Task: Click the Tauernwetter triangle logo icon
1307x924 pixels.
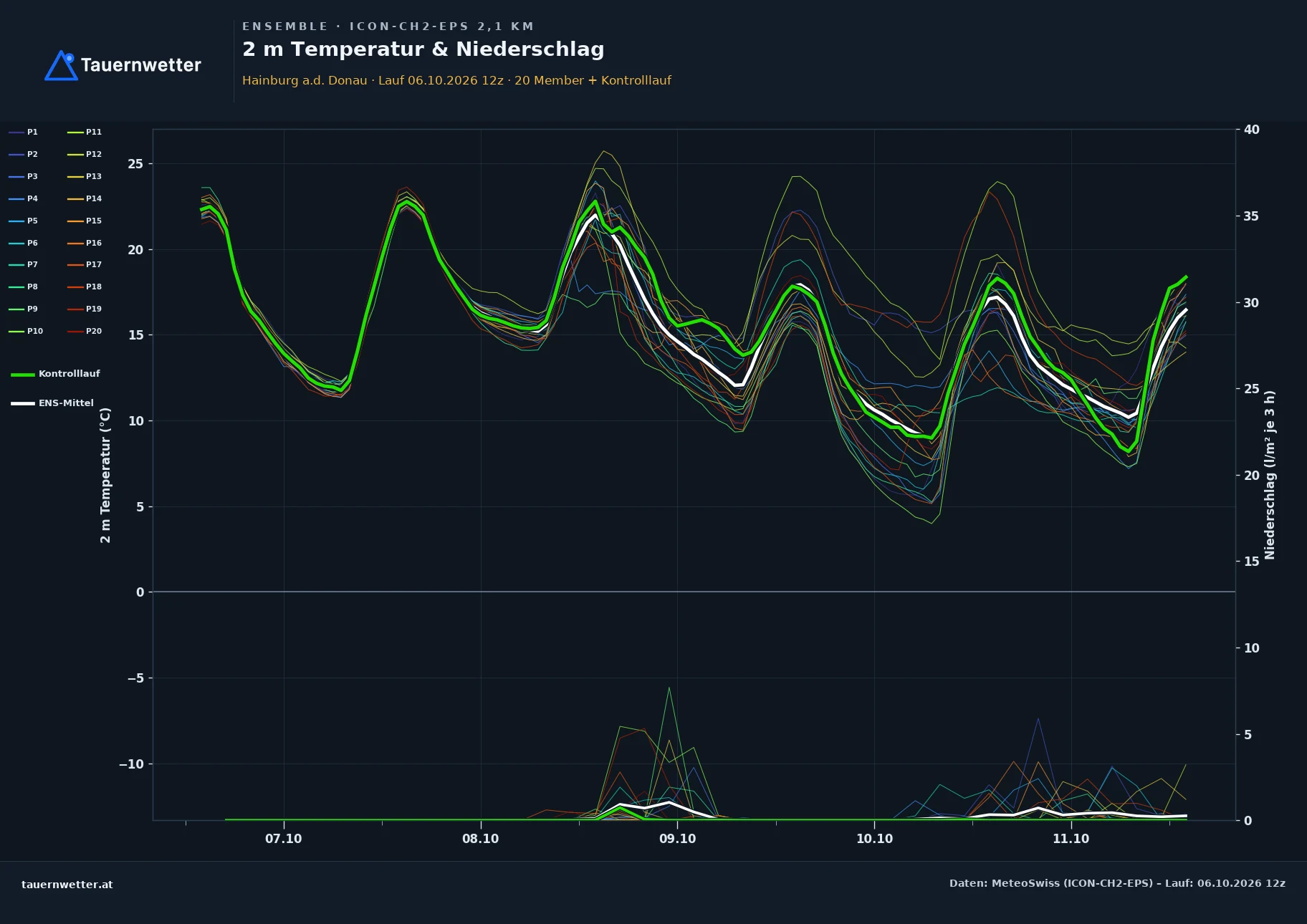Action: (61, 65)
